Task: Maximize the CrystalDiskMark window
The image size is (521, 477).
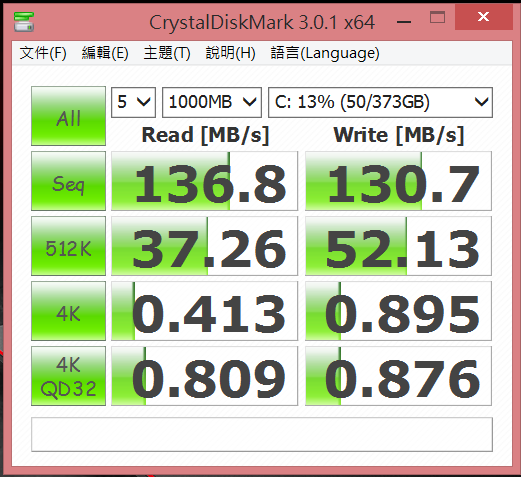Action: click(437, 17)
